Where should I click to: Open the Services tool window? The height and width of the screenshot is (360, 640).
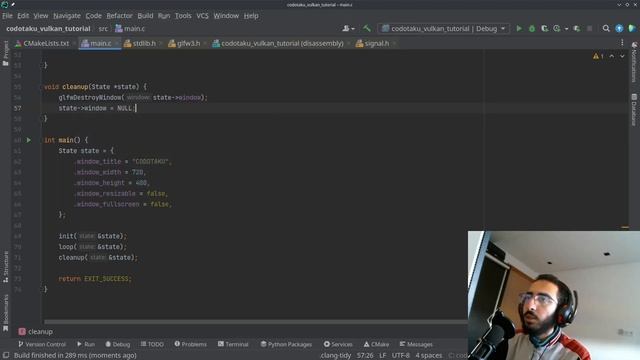pyautogui.click(x=338, y=344)
